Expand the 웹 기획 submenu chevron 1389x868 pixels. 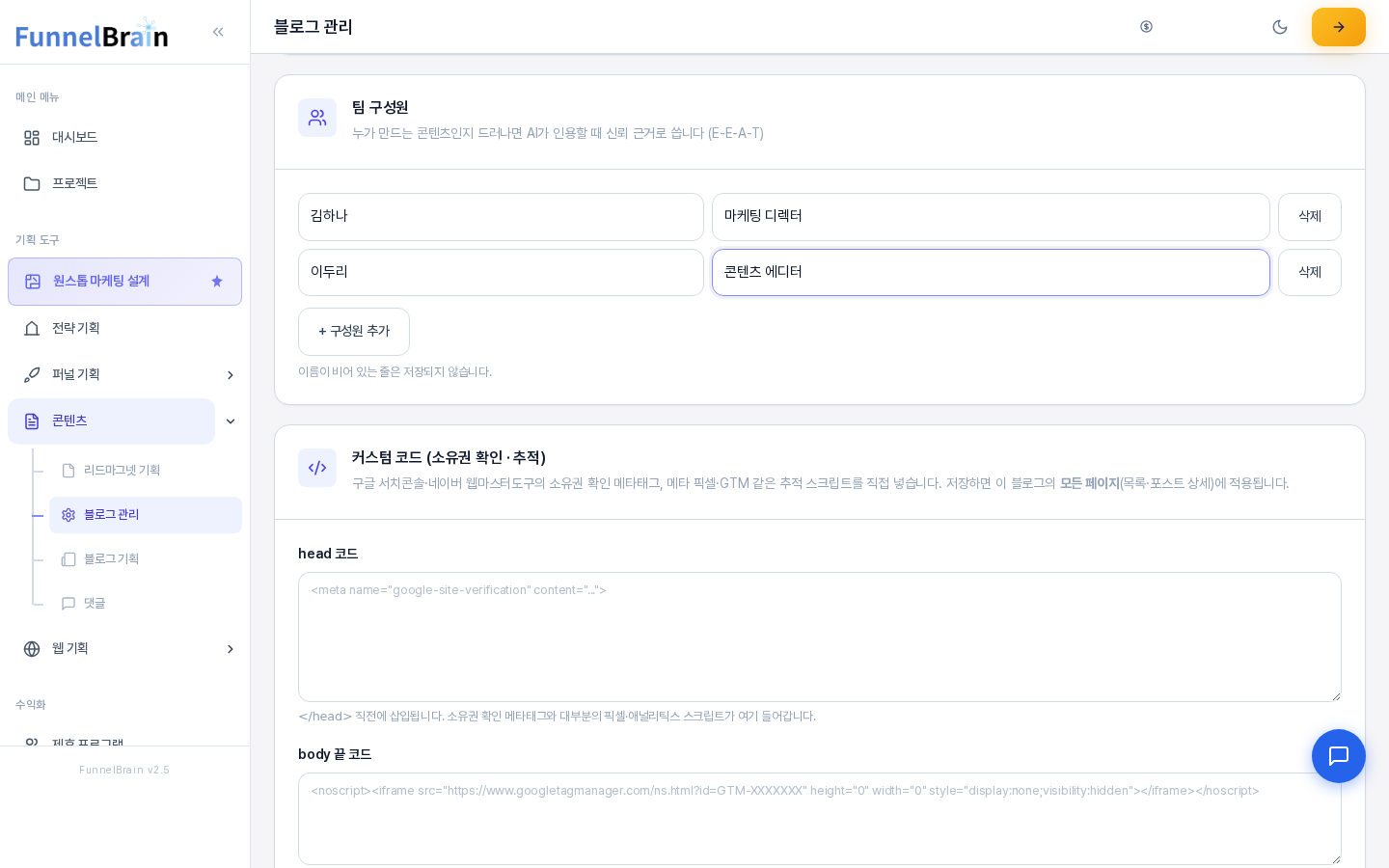tap(231, 649)
